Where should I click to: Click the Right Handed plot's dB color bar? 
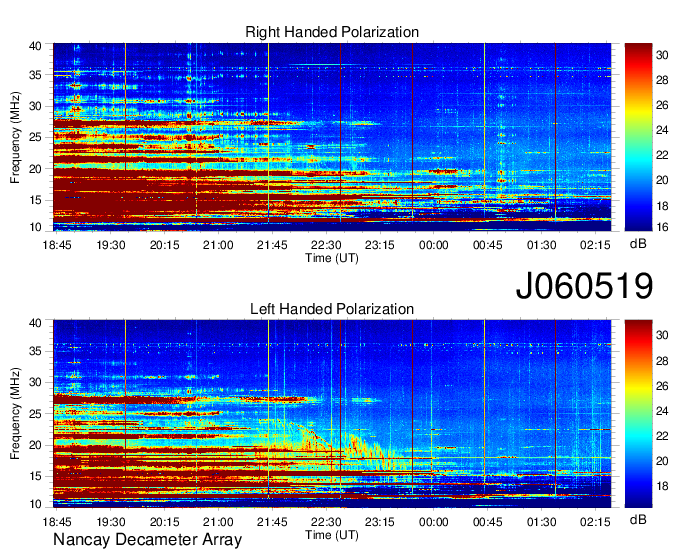pos(638,137)
